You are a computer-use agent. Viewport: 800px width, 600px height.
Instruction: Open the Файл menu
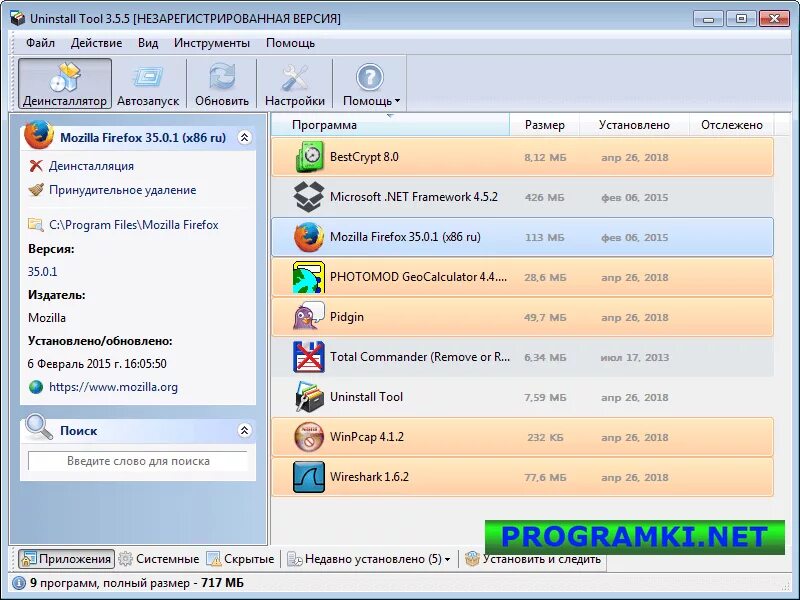click(x=40, y=43)
